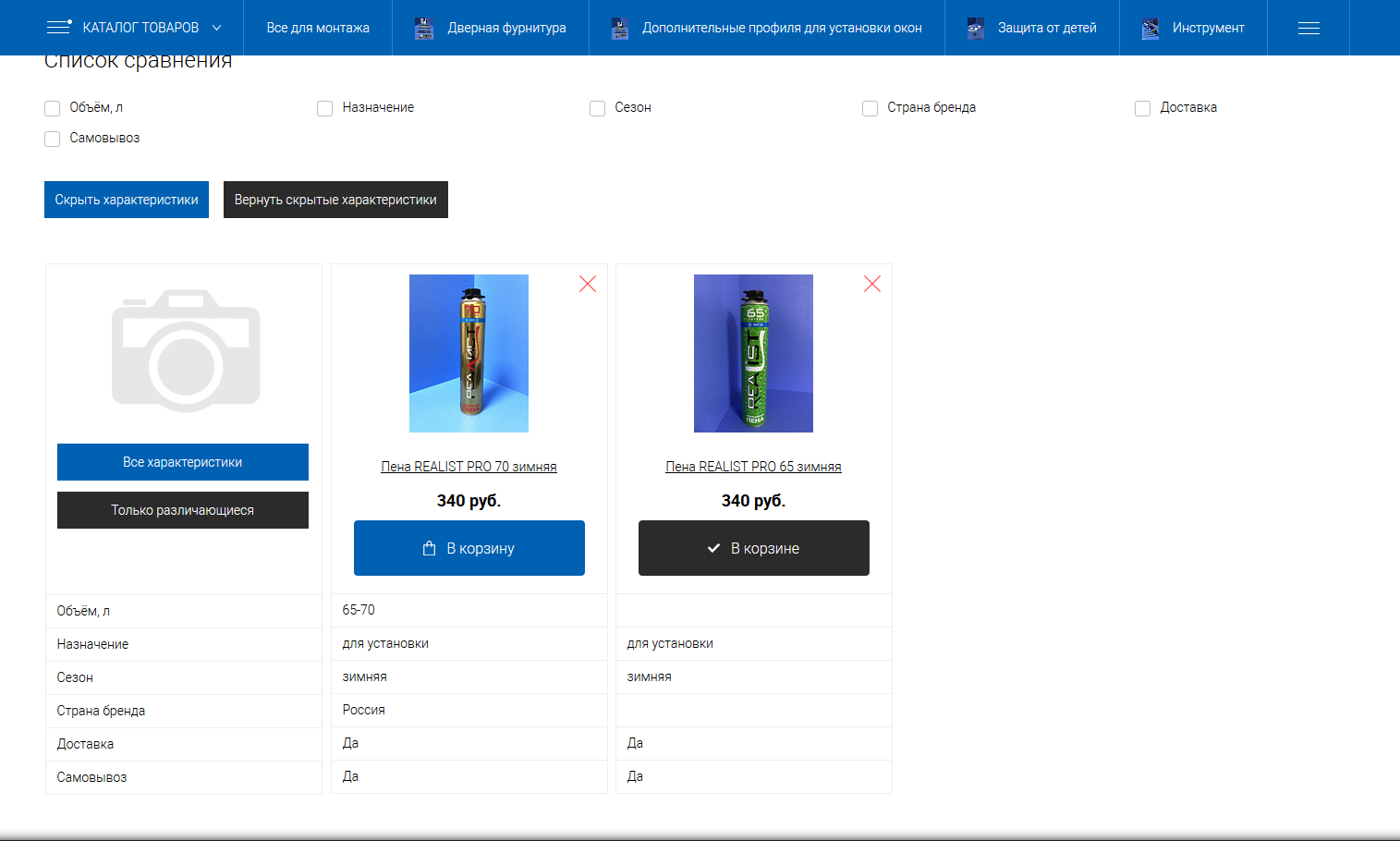The image size is (1400, 841).
Task: Open the Все для монтажа section
Action: click(318, 28)
